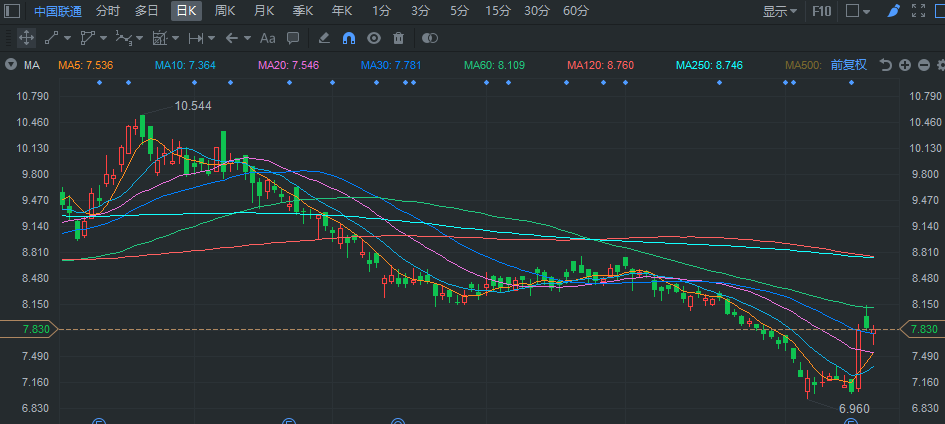Select the Aa text annotation tool

[268, 38]
